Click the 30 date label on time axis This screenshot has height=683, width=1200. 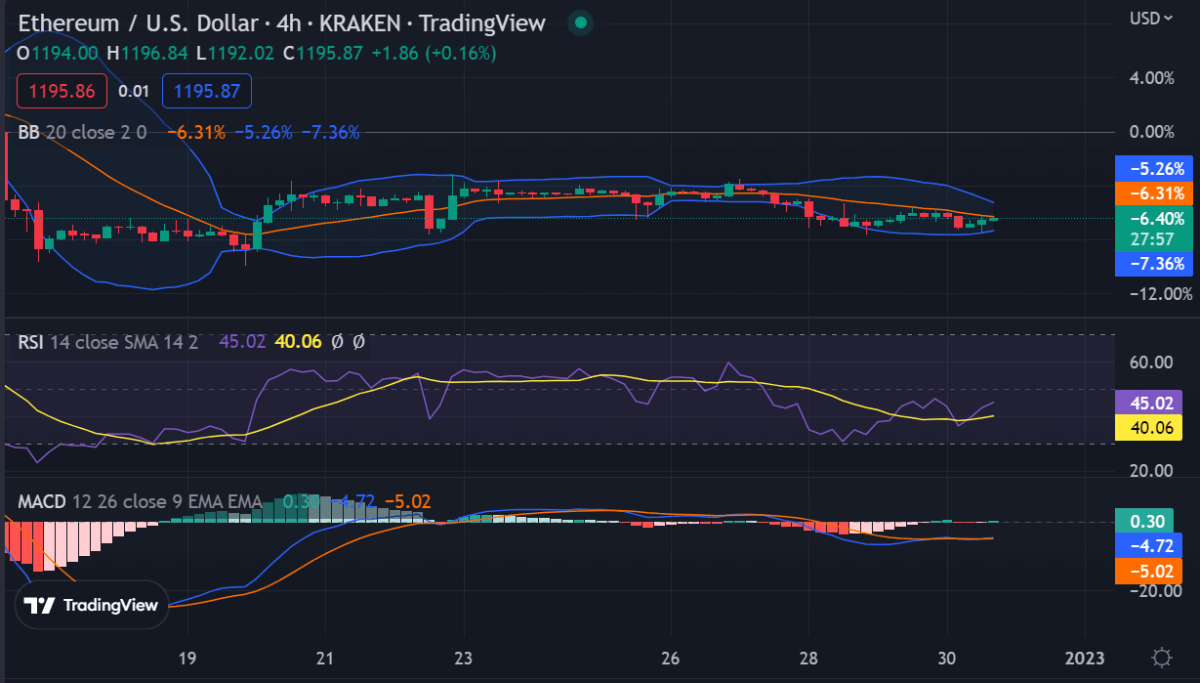coord(948,659)
